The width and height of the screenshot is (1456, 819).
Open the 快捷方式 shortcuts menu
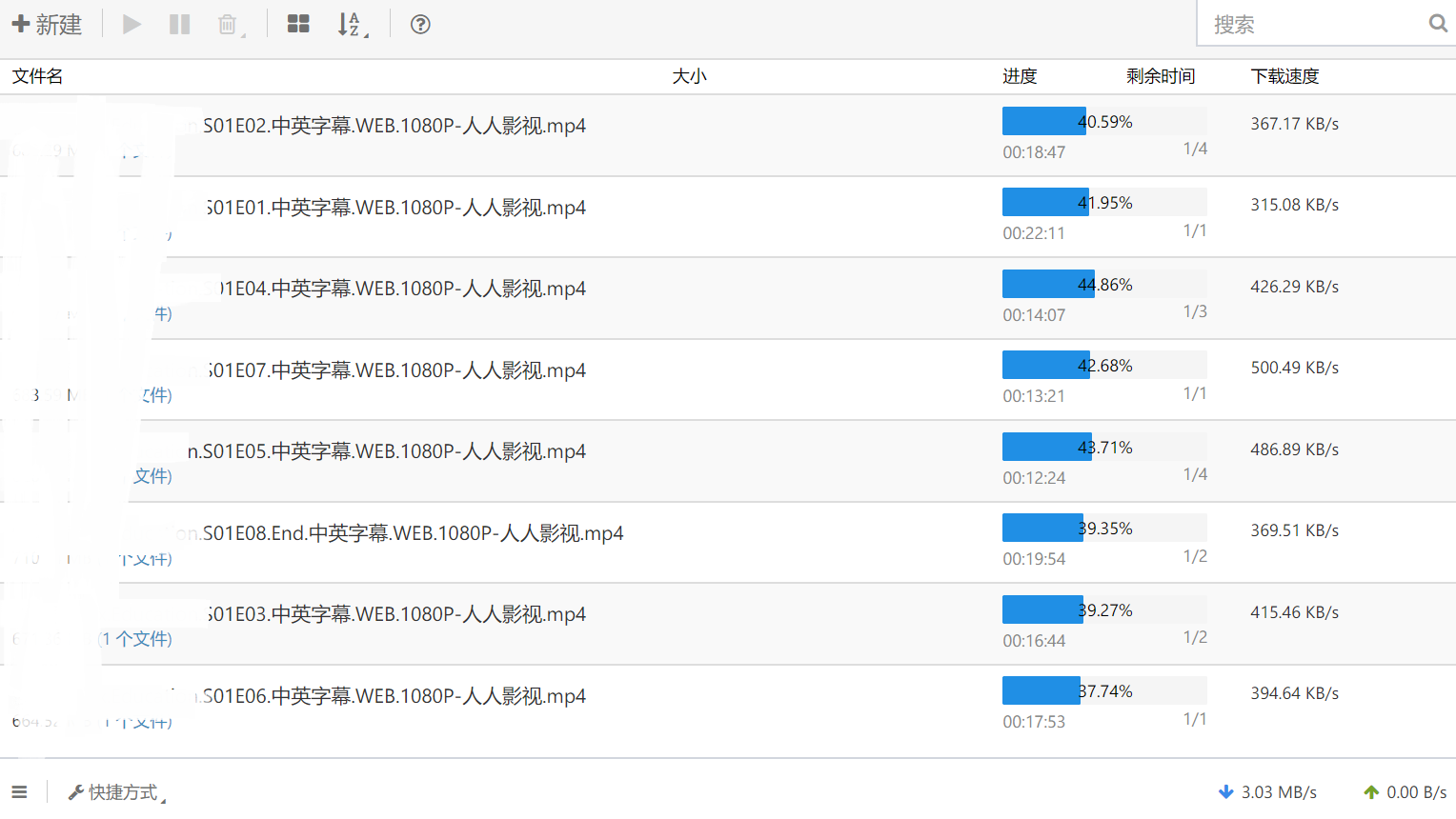pos(115,792)
